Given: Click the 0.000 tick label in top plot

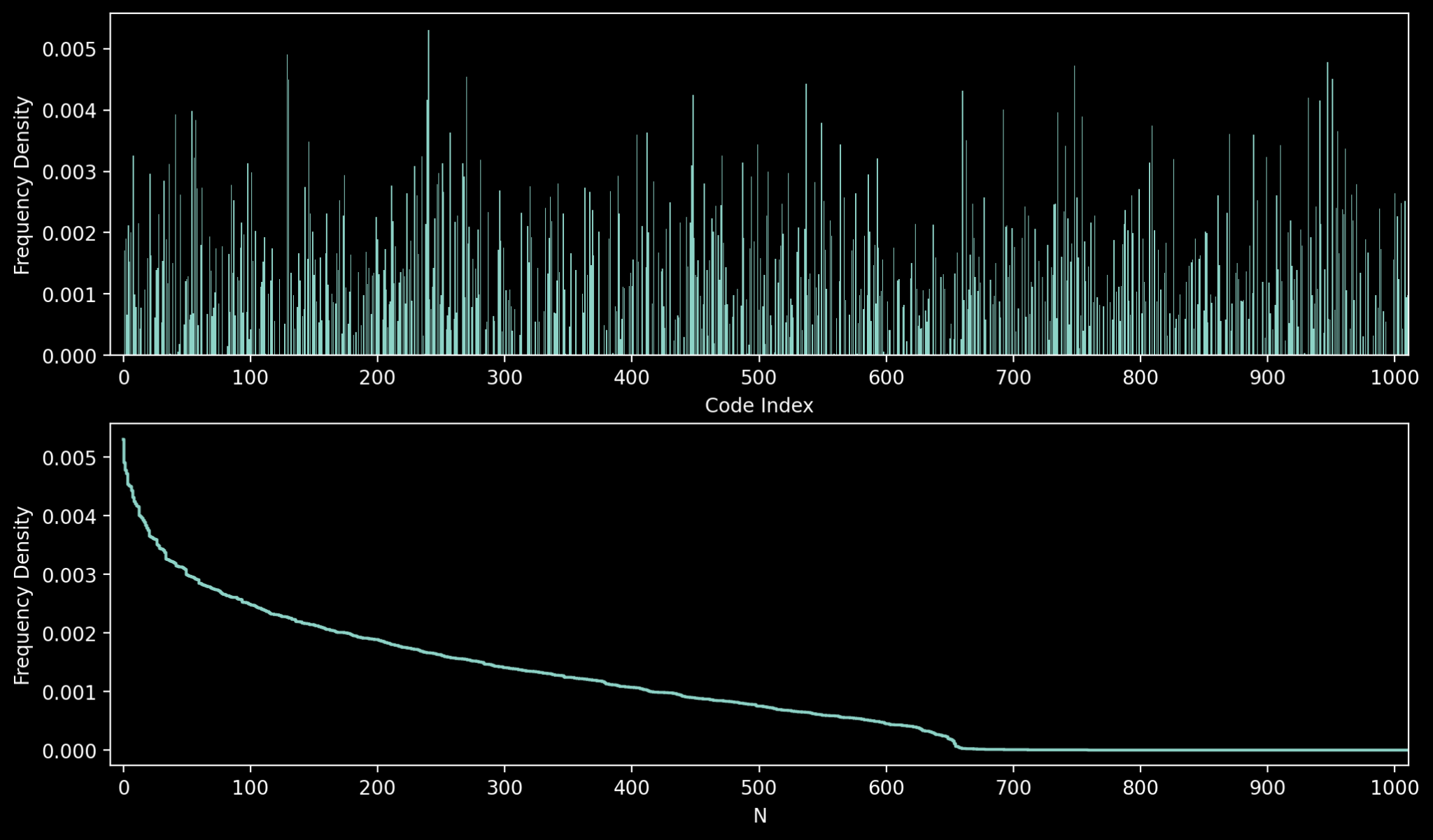Looking at the screenshot, I should coord(69,357).
